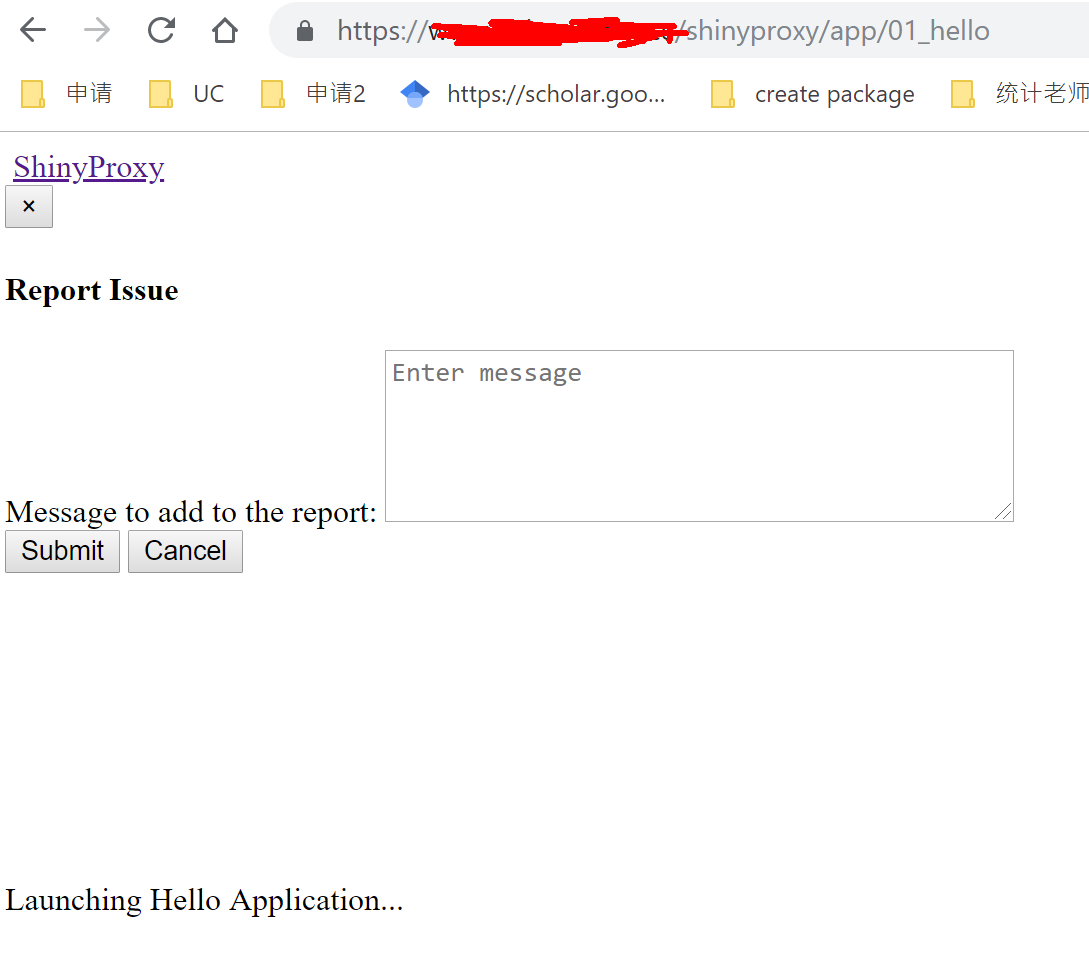Click inside the Enter message text area

tap(698, 430)
